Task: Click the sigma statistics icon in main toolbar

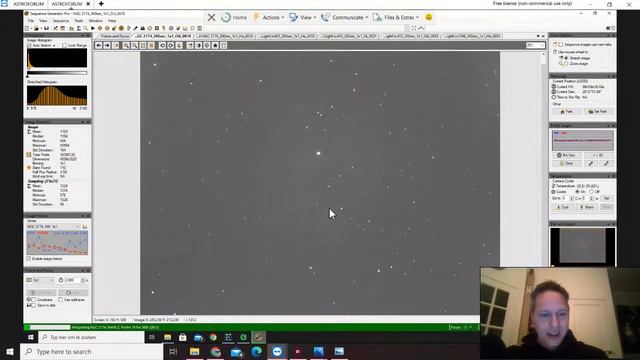Action: click(x=78, y=28)
